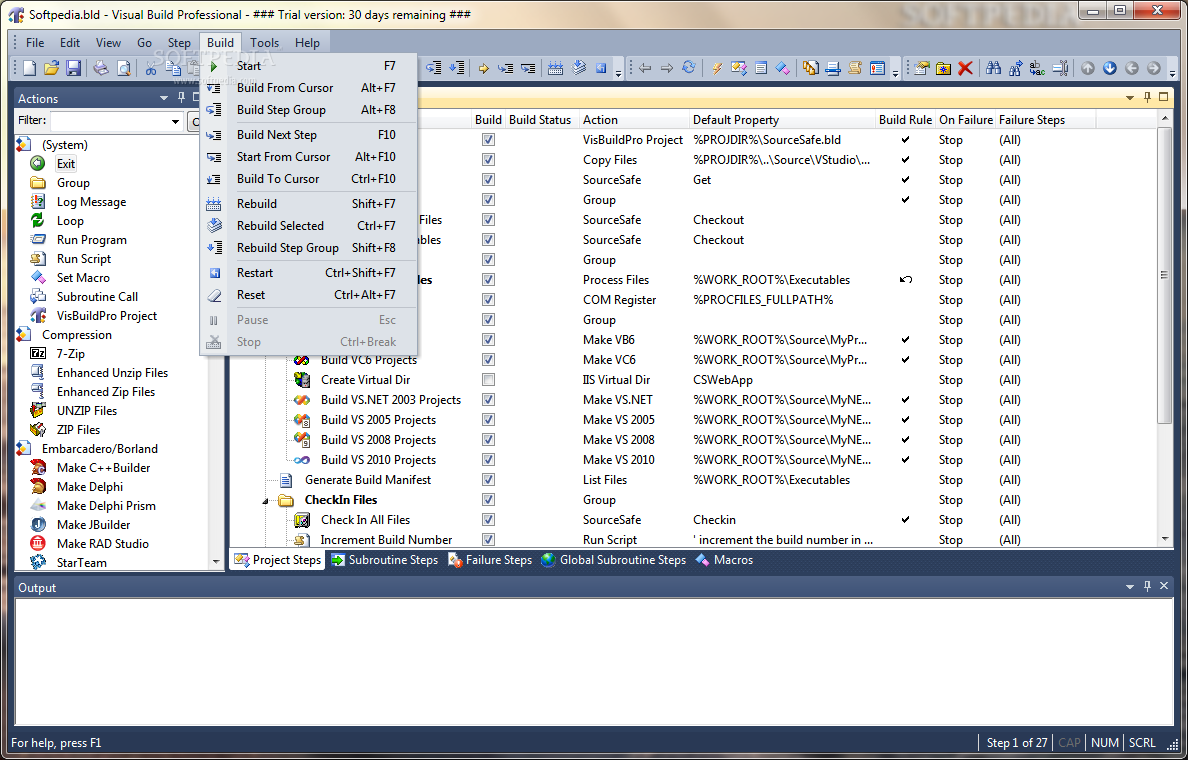
Task: Open the Filter combo box dropdown
Action: (175, 121)
